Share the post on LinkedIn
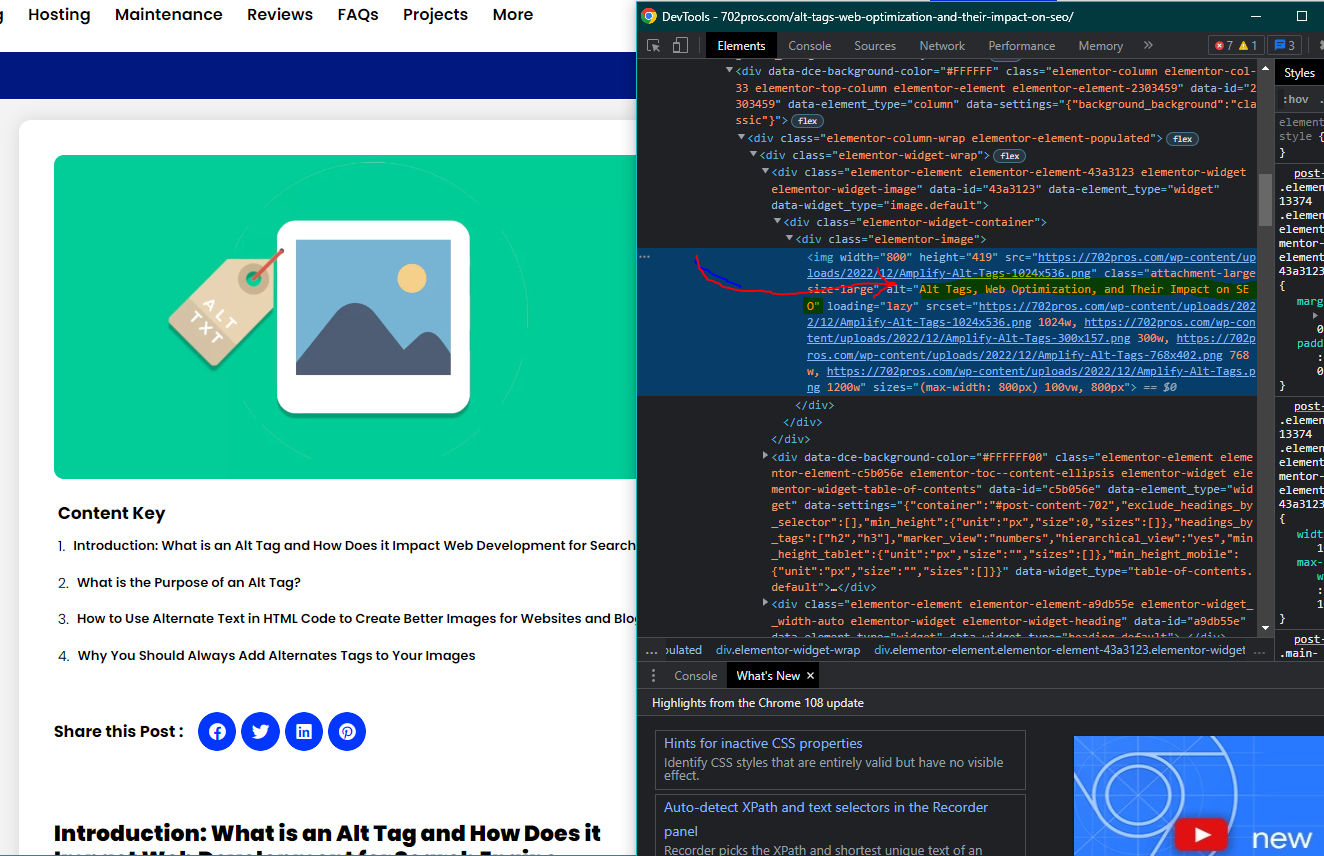1324x856 pixels. pos(304,731)
